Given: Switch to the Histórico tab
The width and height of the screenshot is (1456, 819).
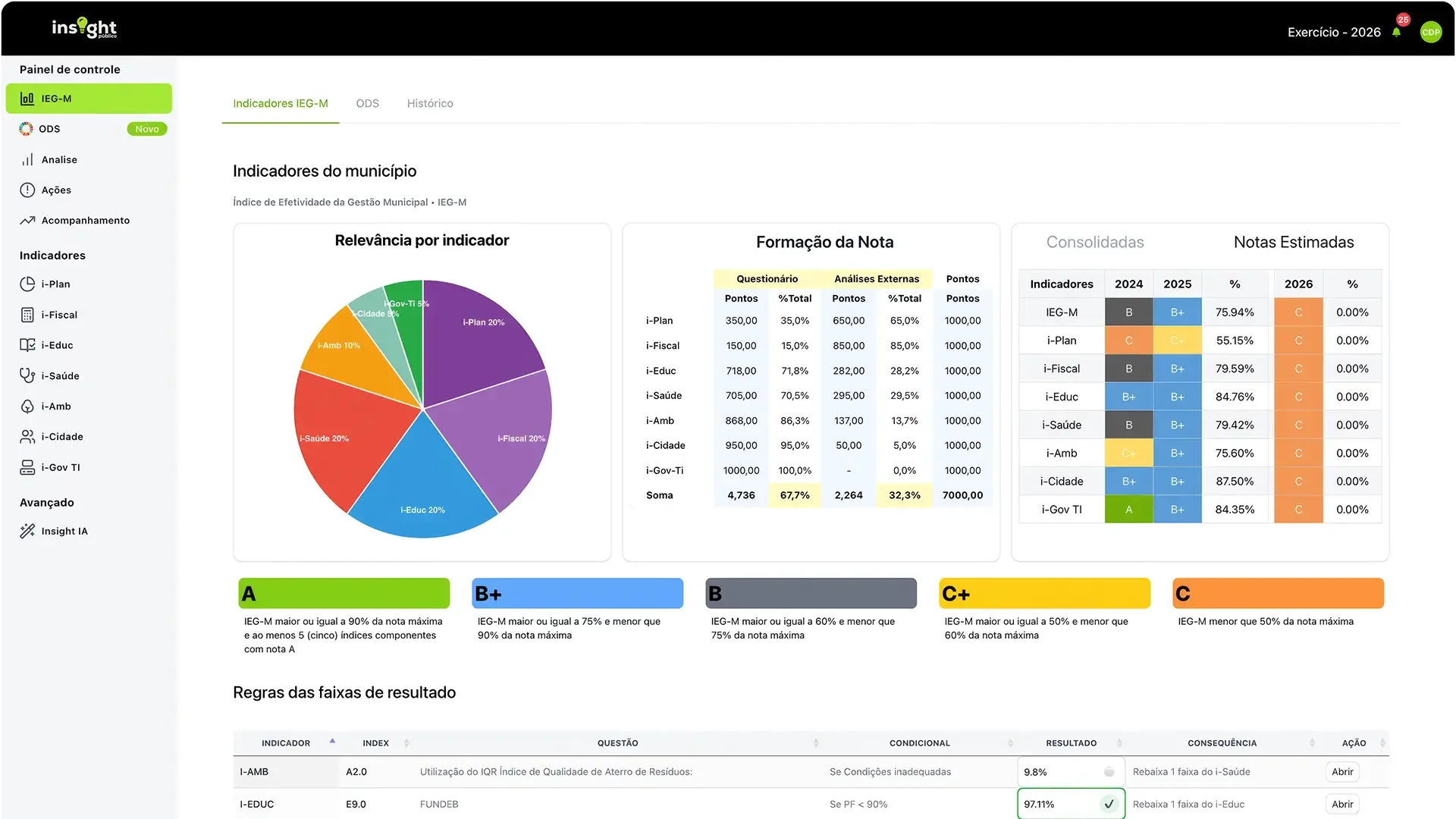Looking at the screenshot, I should click(x=429, y=103).
